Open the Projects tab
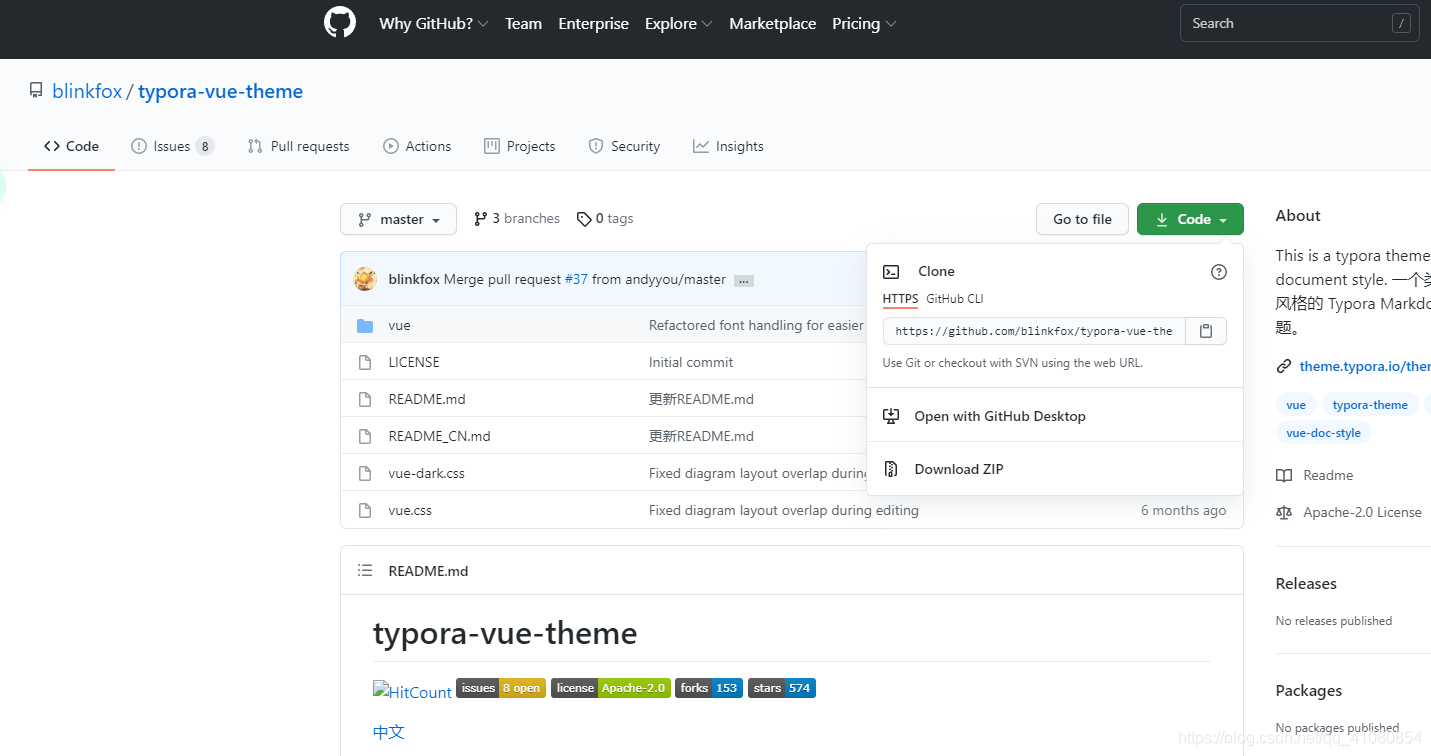 pos(519,146)
